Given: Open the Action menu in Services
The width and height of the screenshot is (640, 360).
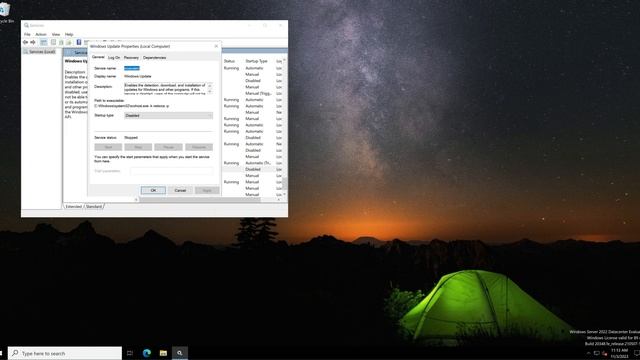Looking at the screenshot, I should point(41,34).
